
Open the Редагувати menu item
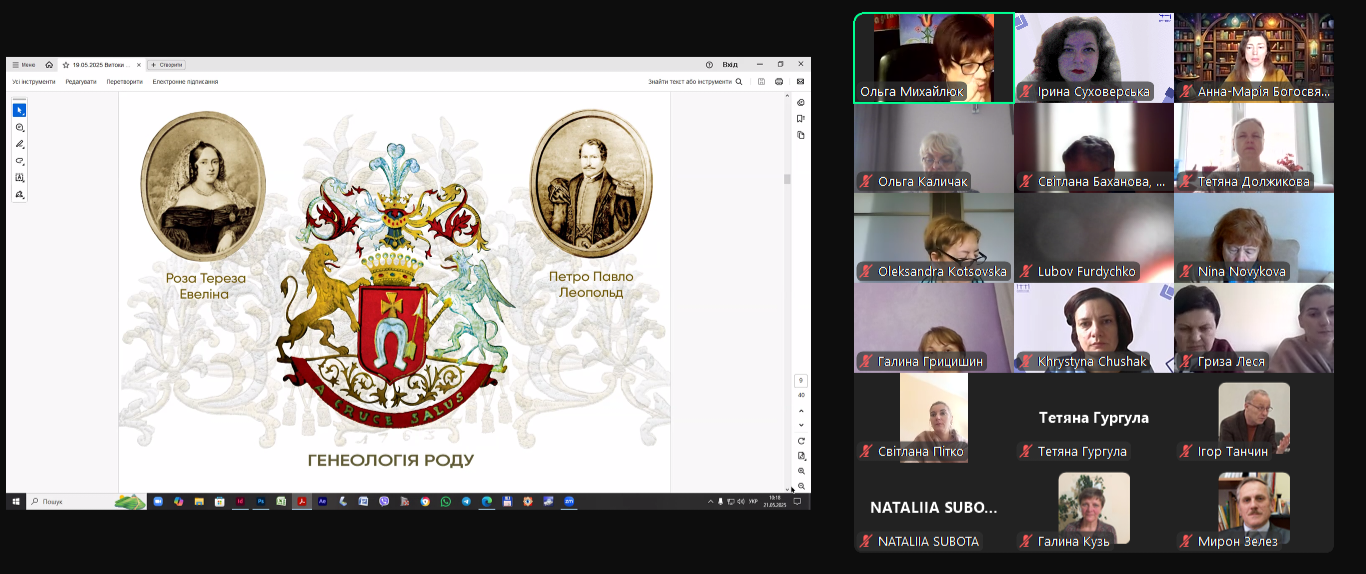[x=81, y=82]
